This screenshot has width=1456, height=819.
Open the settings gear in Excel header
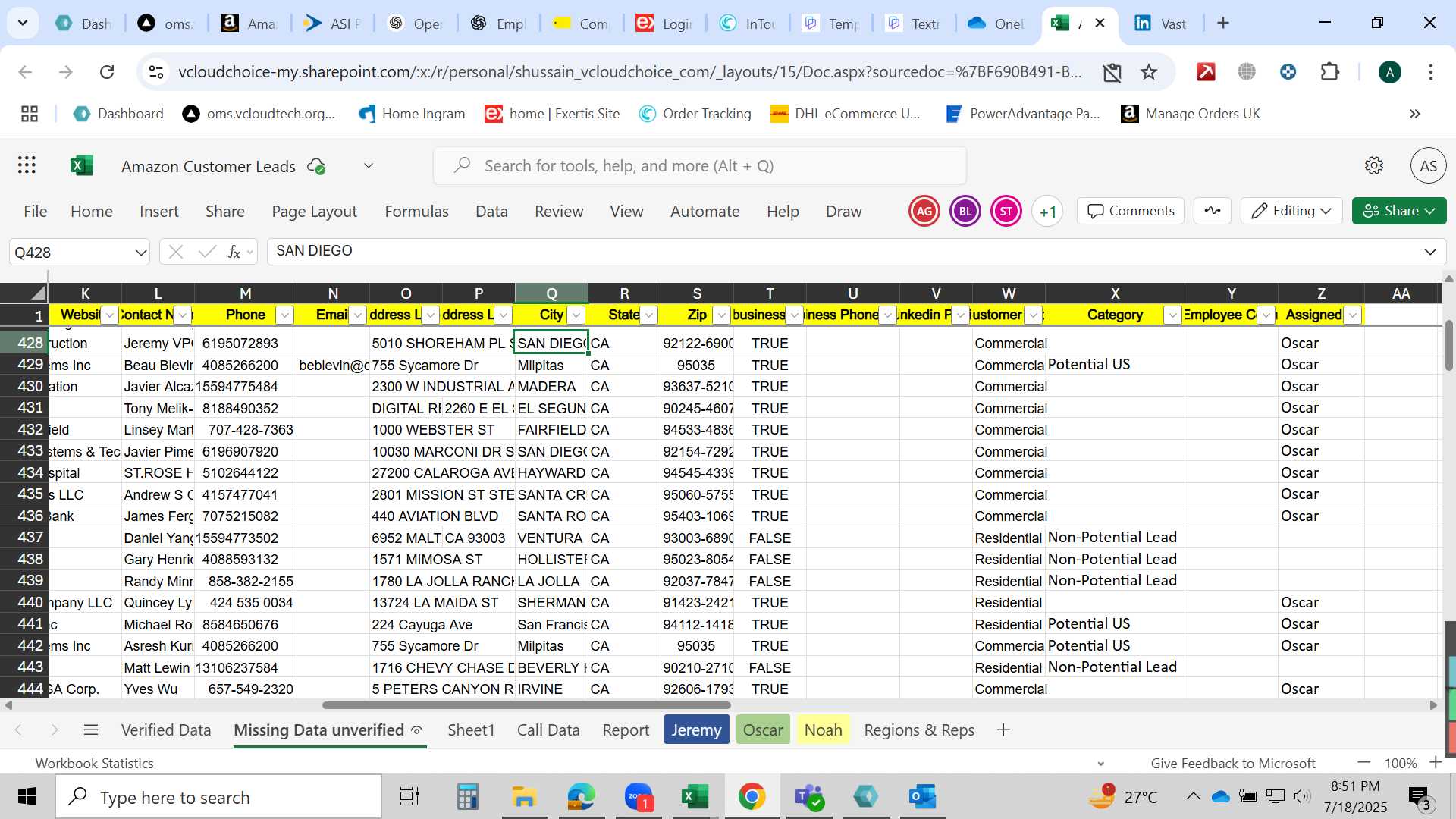pos(1374,165)
